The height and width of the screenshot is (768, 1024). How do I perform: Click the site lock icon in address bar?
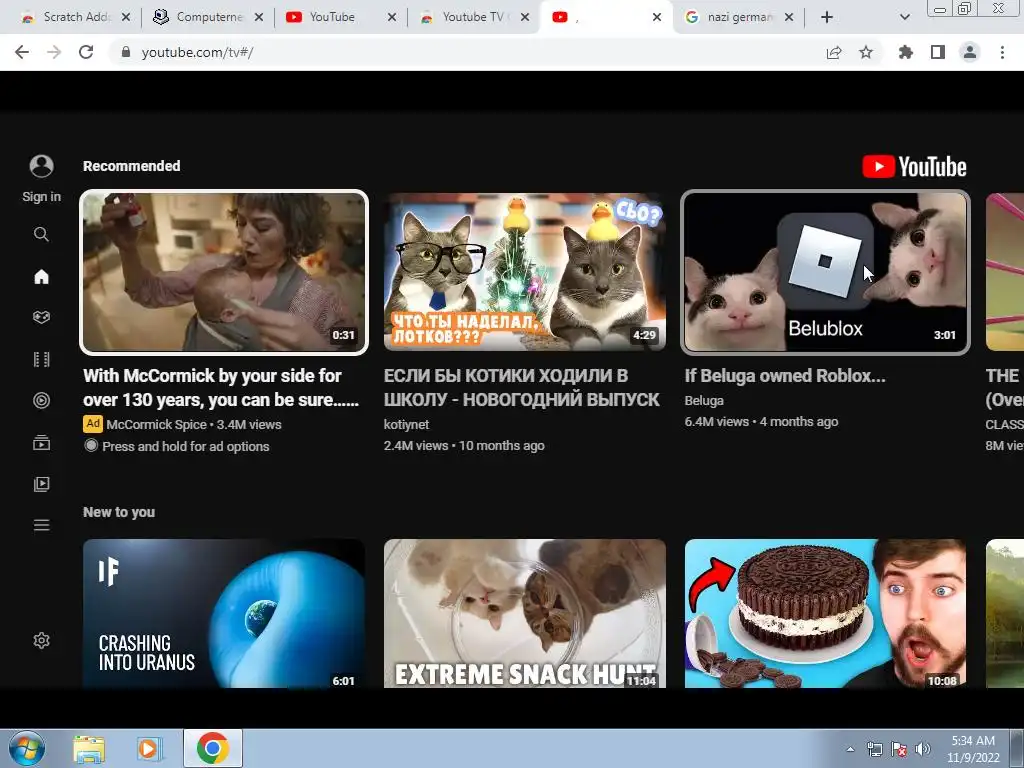(125, 52)
